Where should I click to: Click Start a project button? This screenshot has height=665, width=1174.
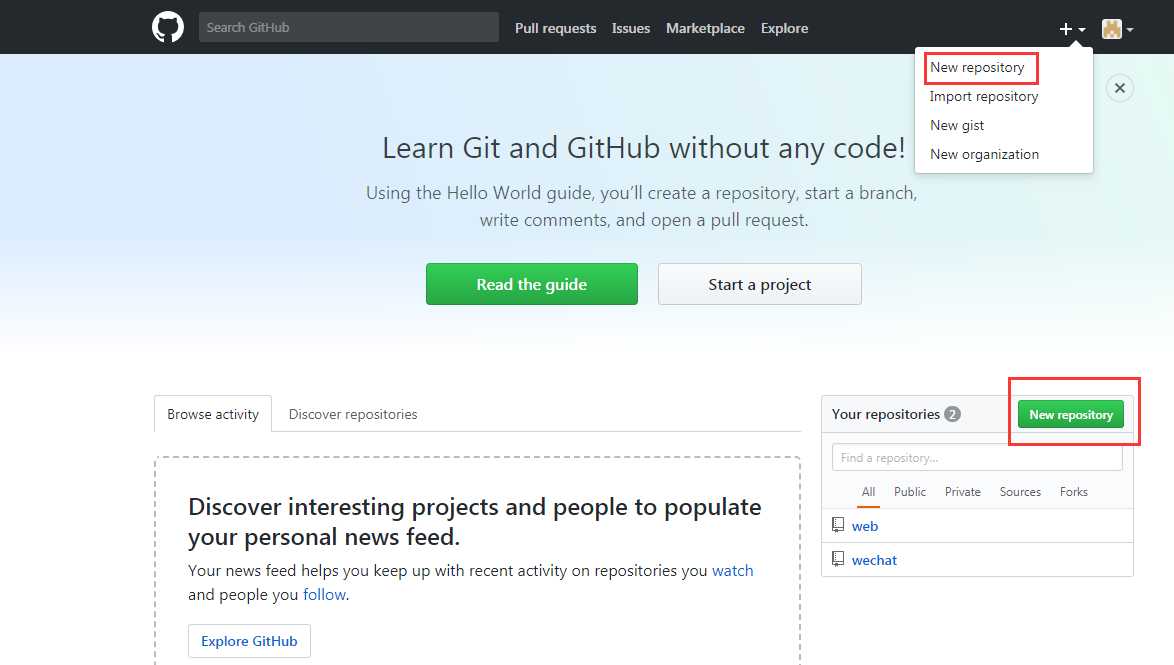point(760,284)
